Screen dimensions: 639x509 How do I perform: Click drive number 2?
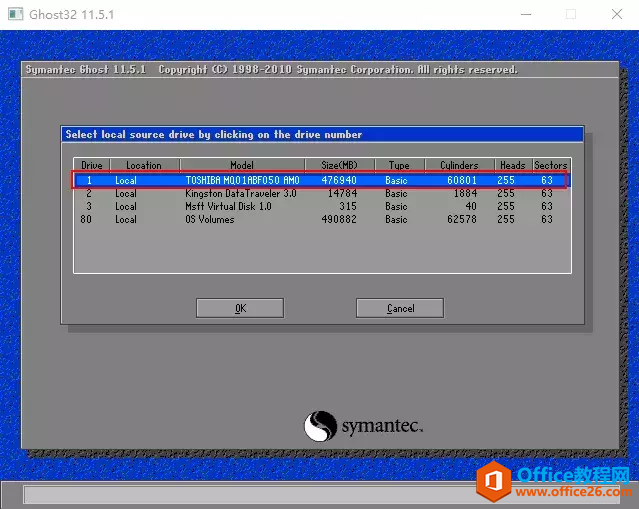(89, 193)
